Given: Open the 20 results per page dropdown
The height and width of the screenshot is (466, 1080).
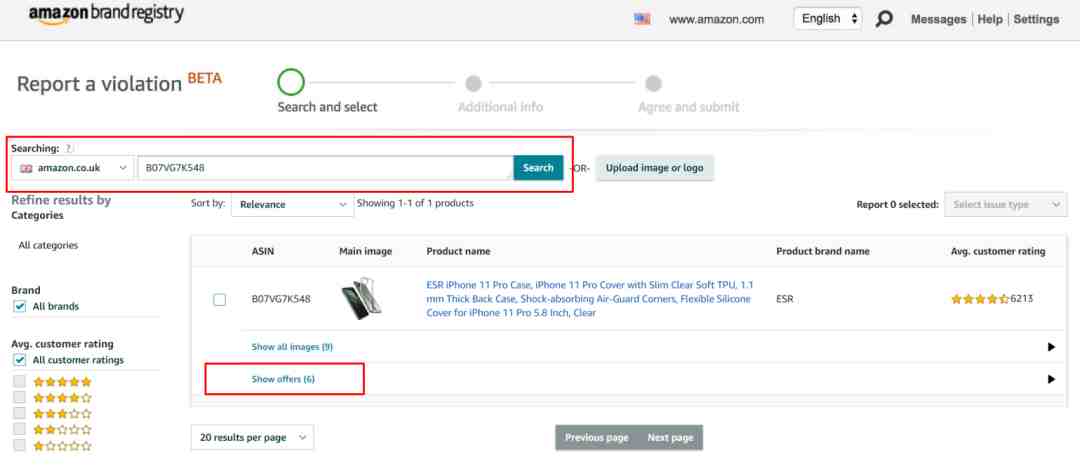Looking at the screenshot, I should [x=252, y=438].
